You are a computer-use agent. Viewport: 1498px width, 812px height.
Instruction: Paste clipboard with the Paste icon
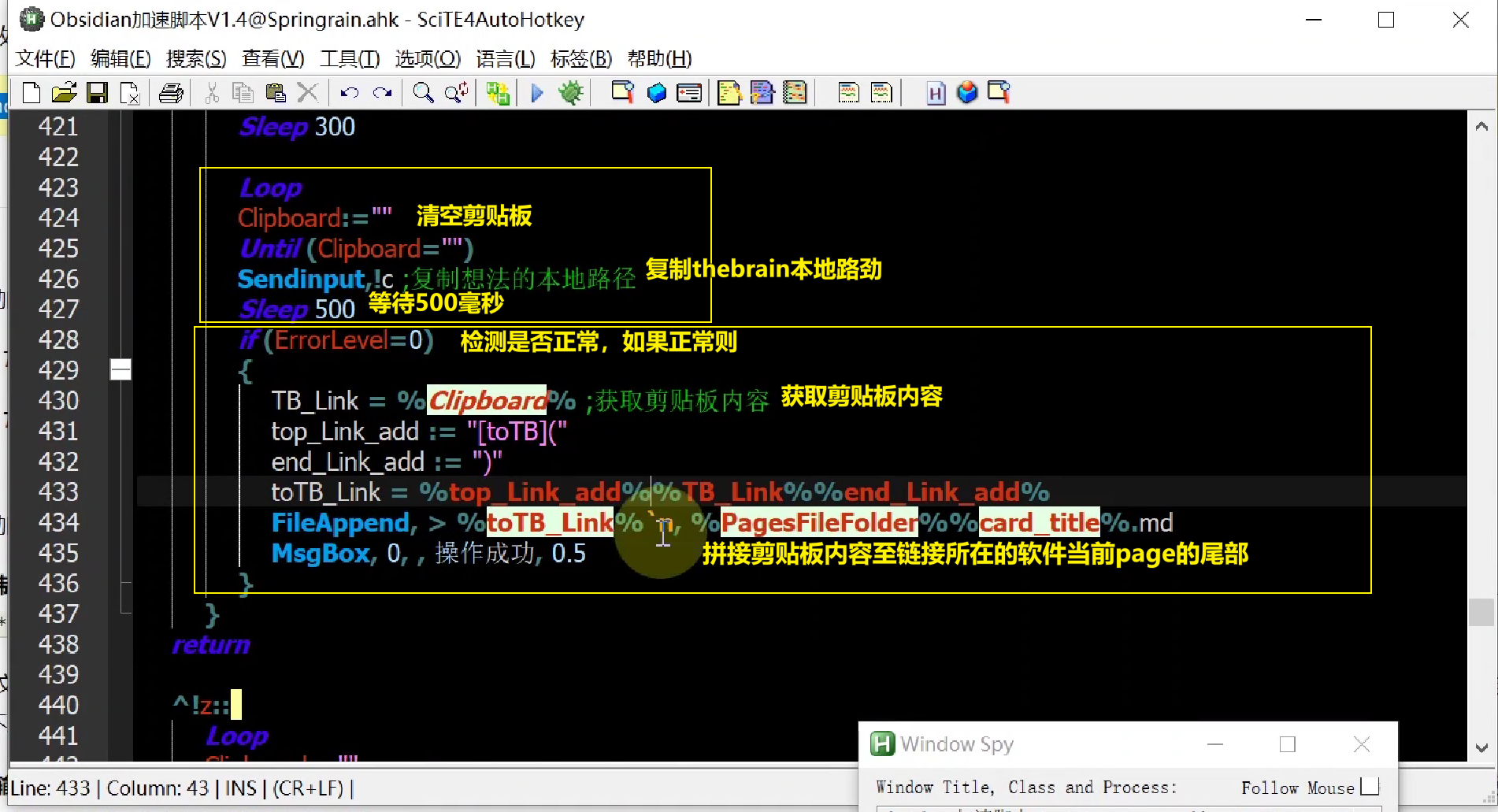[x=275, y=93]
